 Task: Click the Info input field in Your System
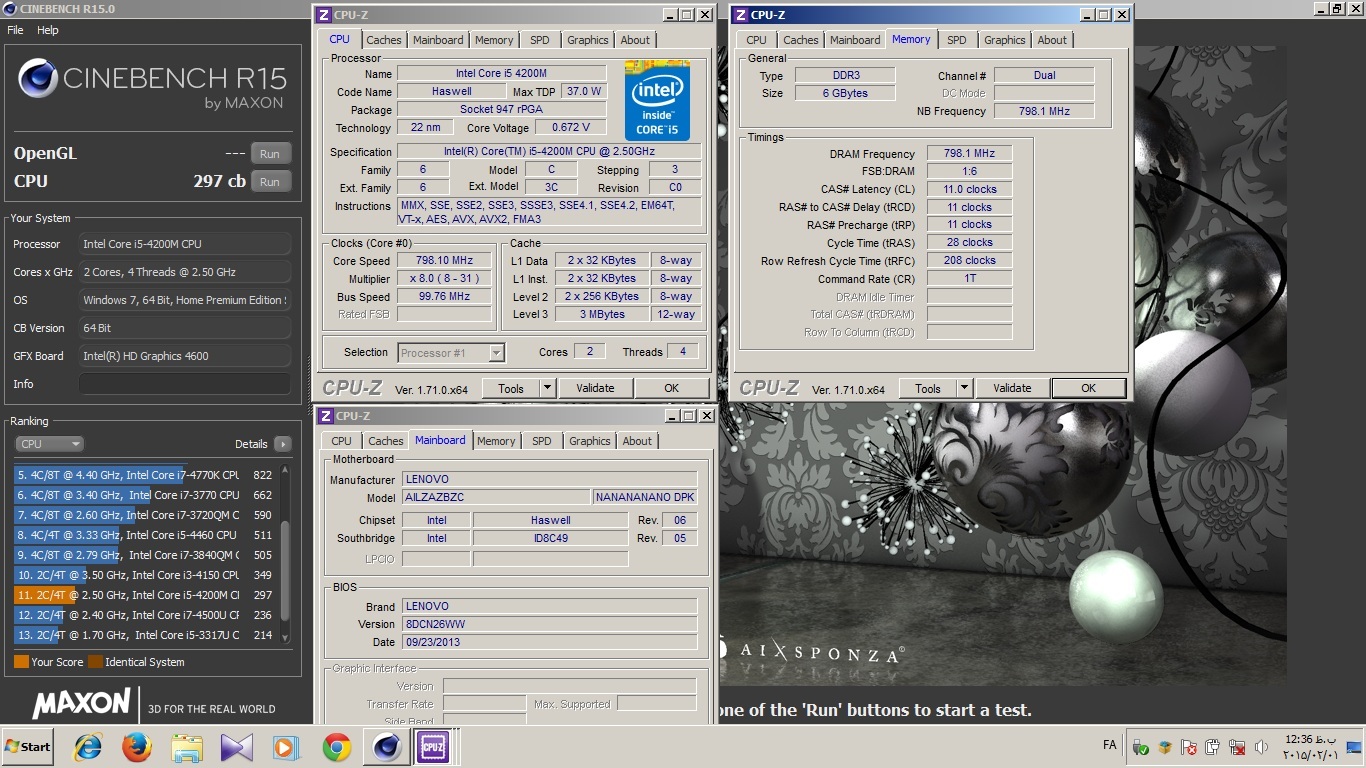click(x=185, y=384)
